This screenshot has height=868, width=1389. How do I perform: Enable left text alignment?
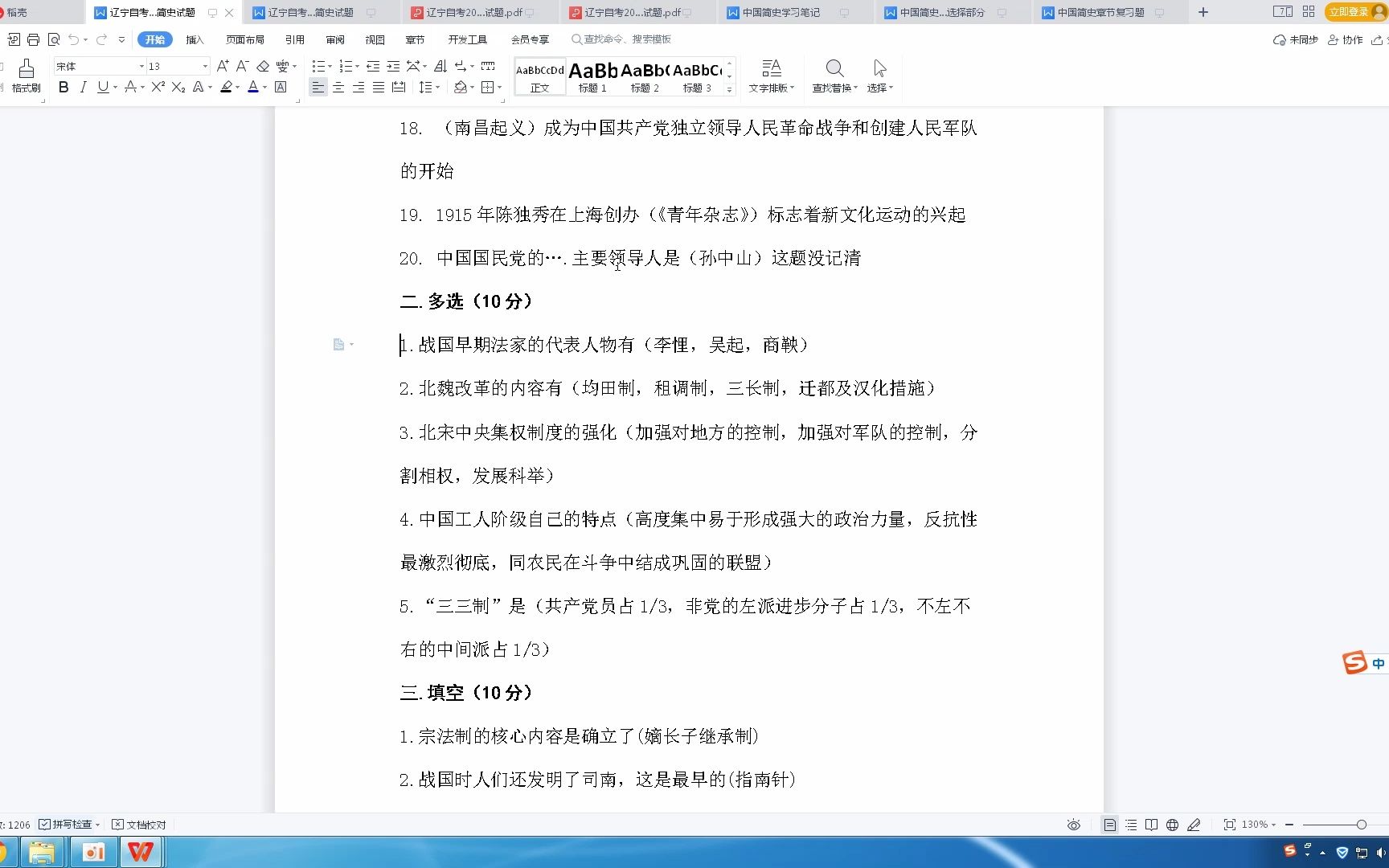click(x=318, y=87)
